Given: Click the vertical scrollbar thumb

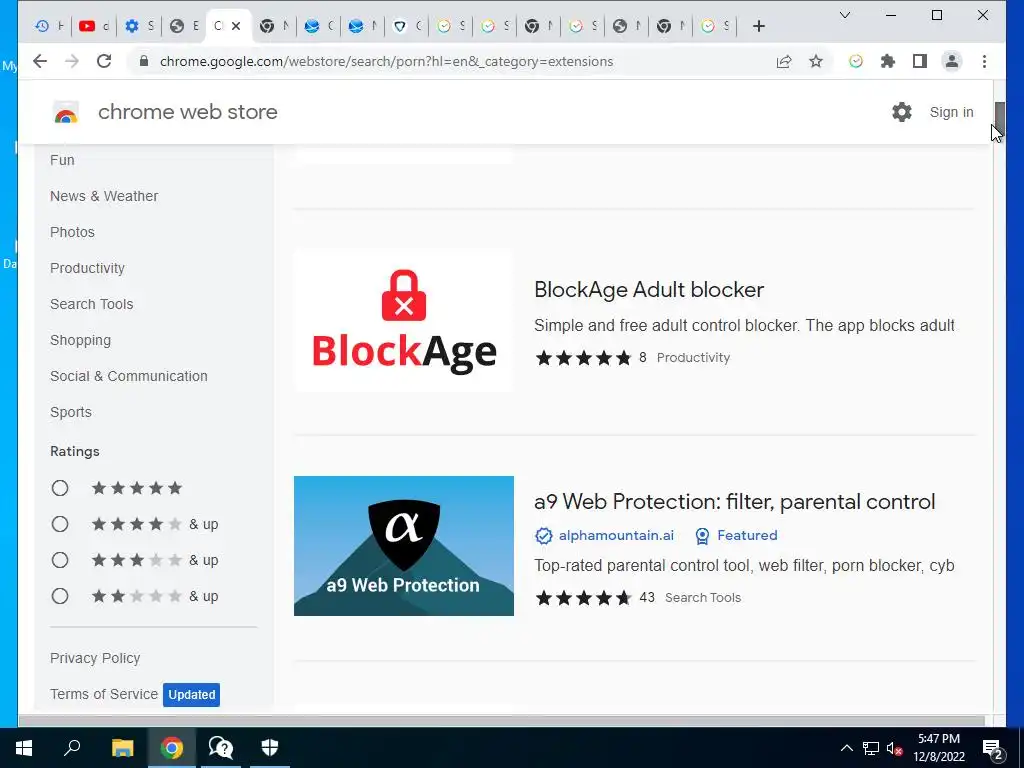Looking at the screenshot, I should point(1000,117).
